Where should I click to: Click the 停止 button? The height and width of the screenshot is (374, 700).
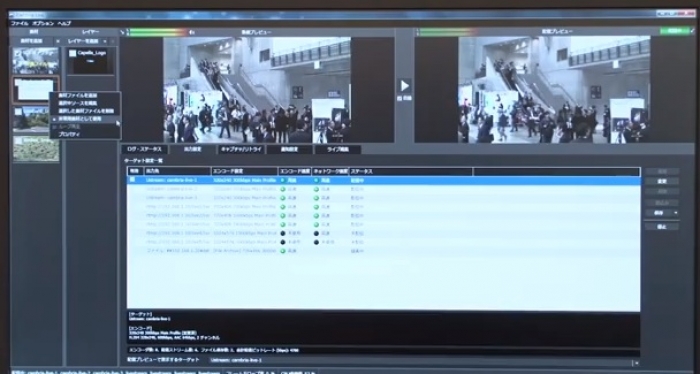(662, 227)
